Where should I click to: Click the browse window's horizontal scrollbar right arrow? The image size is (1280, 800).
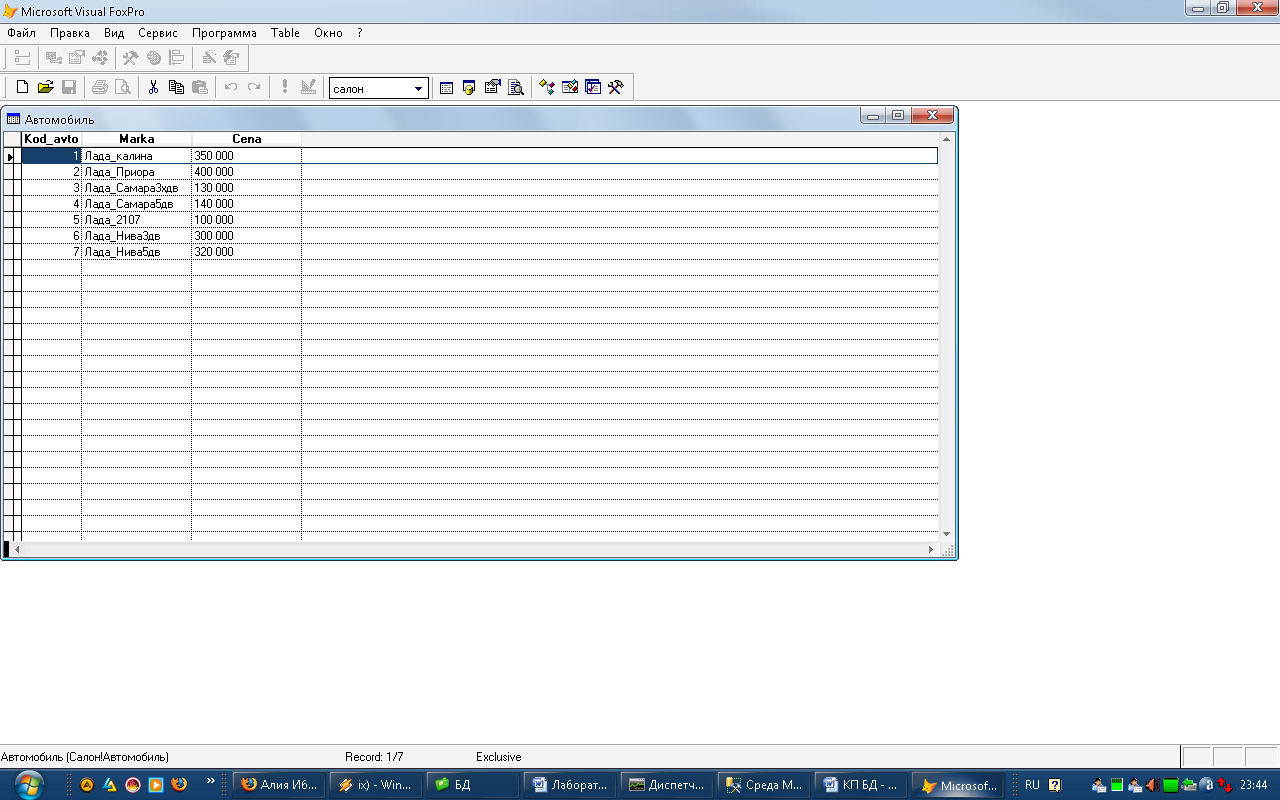click(x=931, y=549)
